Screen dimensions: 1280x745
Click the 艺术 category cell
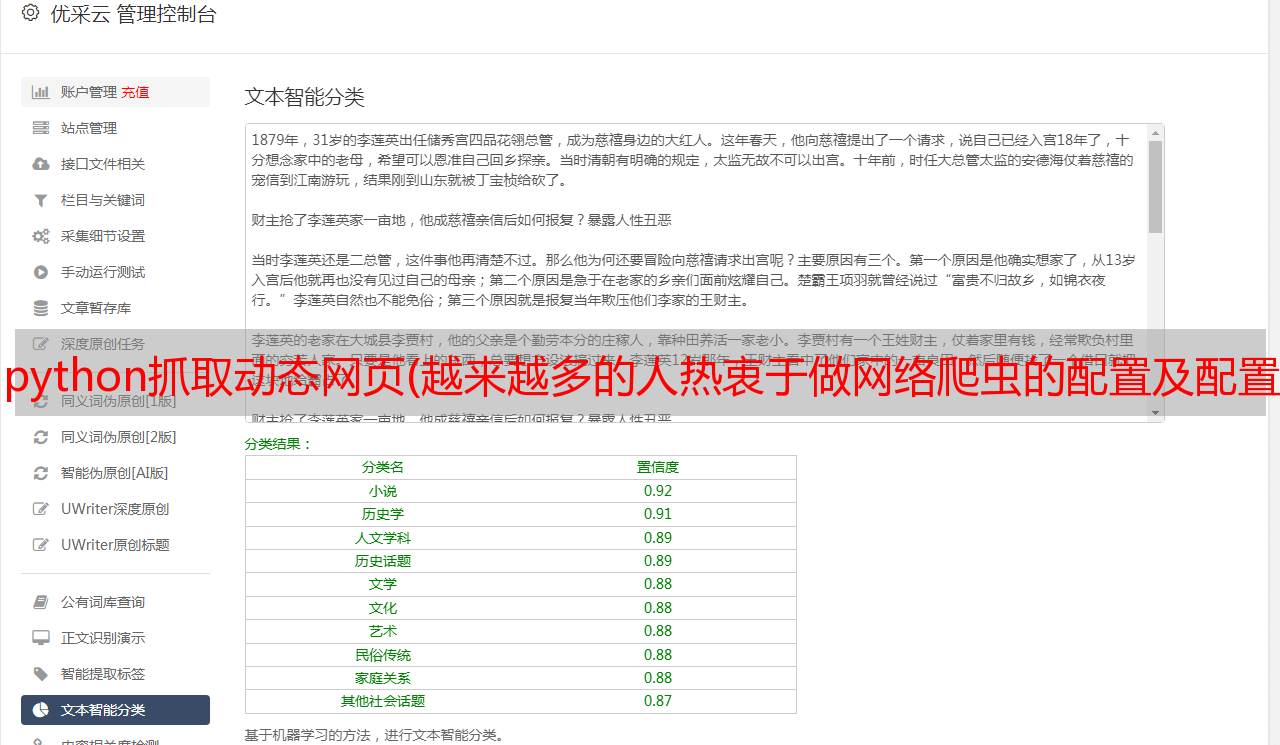tap(383, 631)
